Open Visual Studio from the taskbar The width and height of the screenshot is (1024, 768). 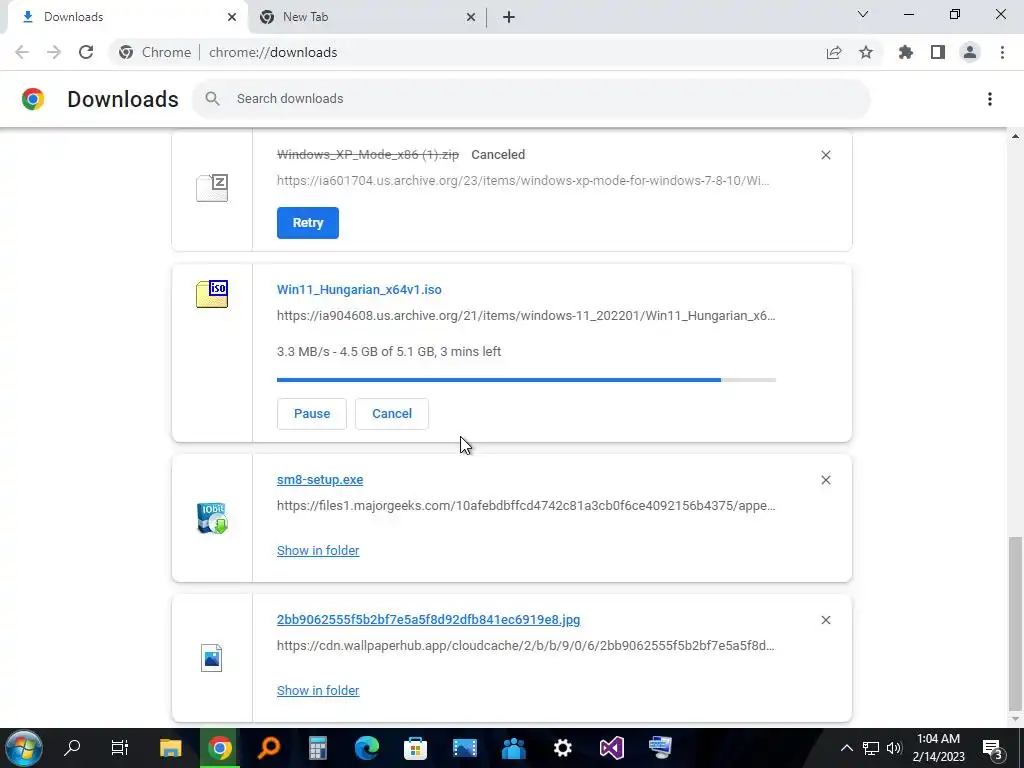pyautogui.click(x=612, y=748)
